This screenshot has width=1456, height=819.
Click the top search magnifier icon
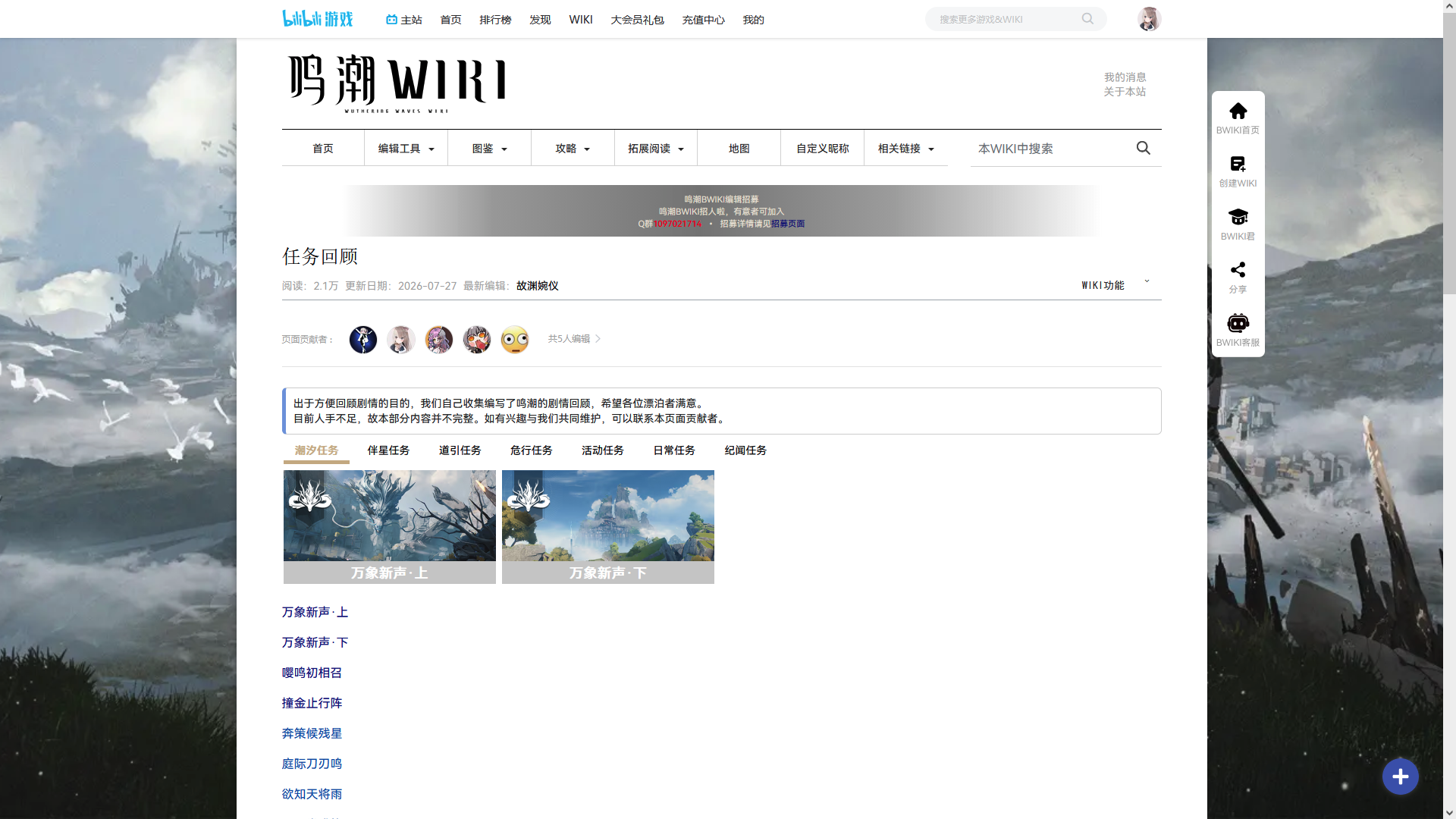[1087, 19]
